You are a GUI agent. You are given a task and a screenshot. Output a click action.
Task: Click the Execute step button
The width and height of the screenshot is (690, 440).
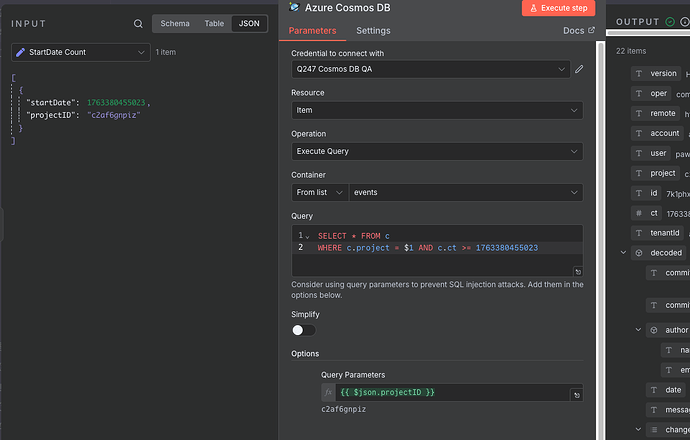pyautogui.click(x=559, y=8)
